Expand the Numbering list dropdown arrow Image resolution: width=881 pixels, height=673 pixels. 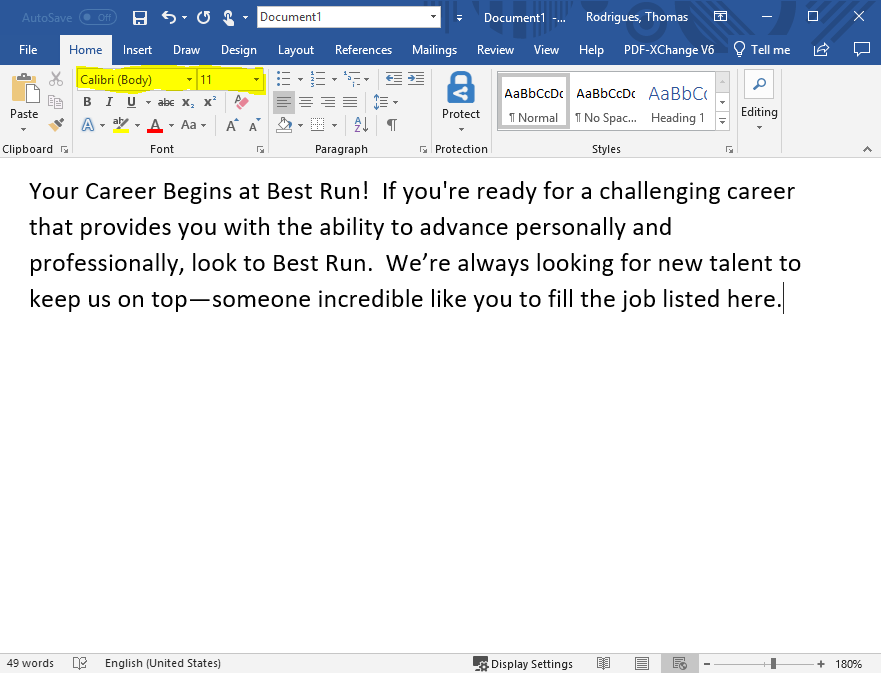pyautogui.click(x=334, y=79)
